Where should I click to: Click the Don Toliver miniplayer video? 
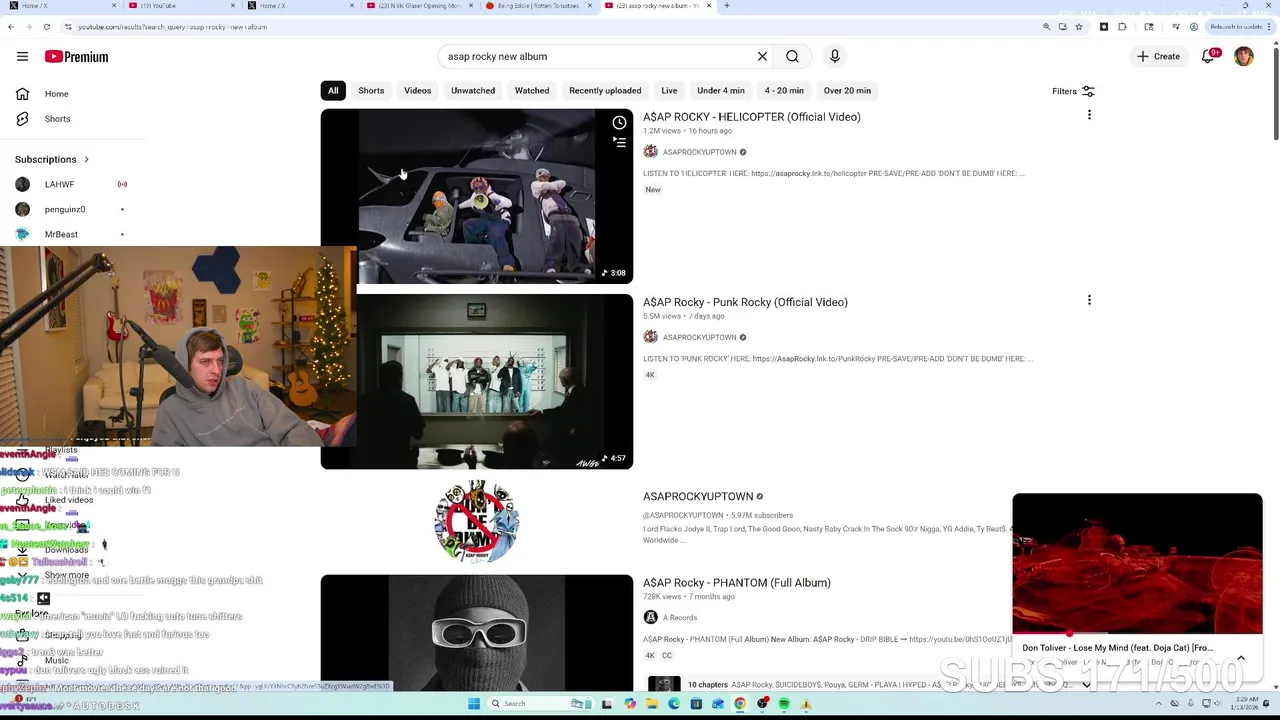click(1137, 563)
